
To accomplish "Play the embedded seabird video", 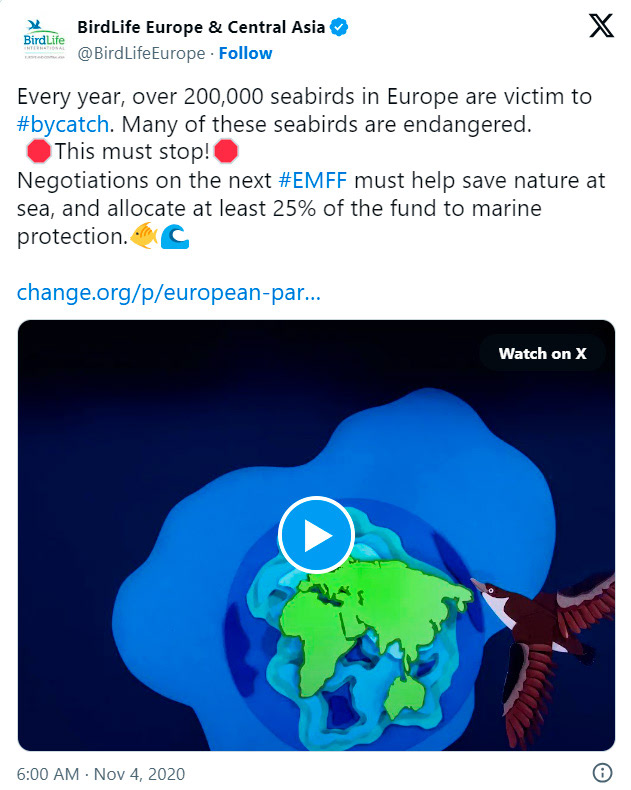I will (x=316, y=535).
